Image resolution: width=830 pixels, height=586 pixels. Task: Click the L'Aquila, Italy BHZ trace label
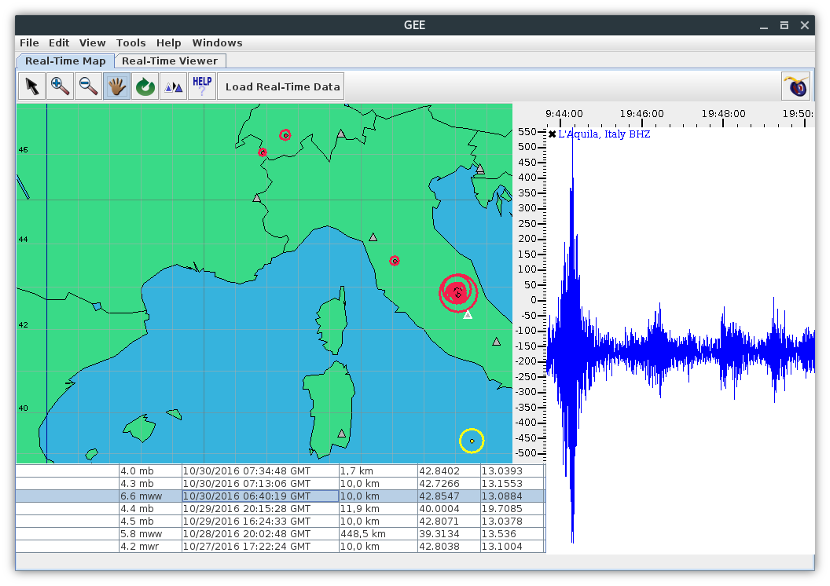pos(604,134)
